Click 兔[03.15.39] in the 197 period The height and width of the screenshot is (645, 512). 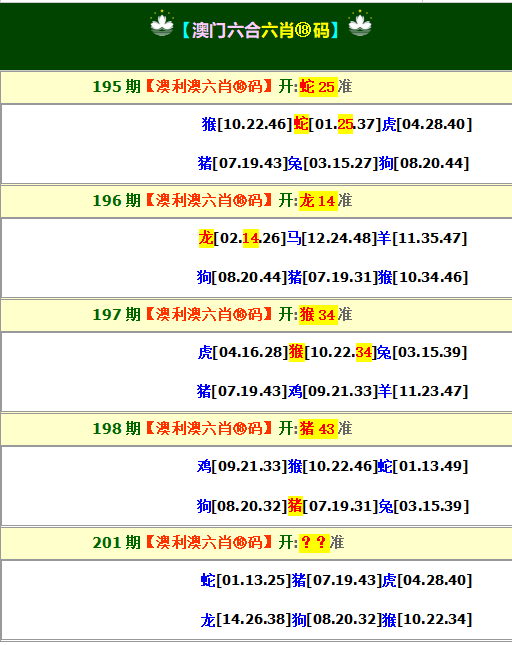tap(422, 352)
